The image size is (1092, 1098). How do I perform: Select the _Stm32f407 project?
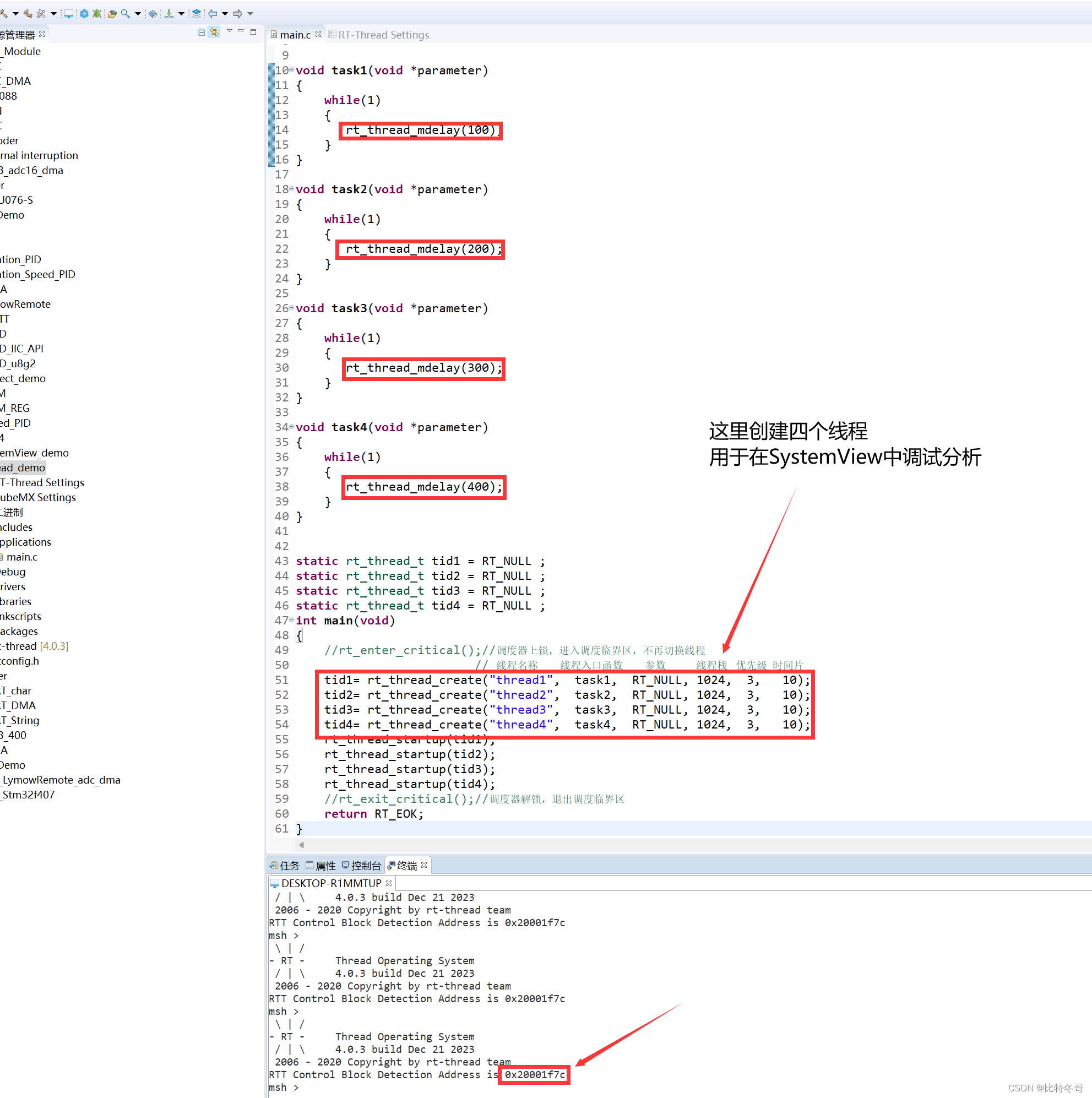click(28, 795)
